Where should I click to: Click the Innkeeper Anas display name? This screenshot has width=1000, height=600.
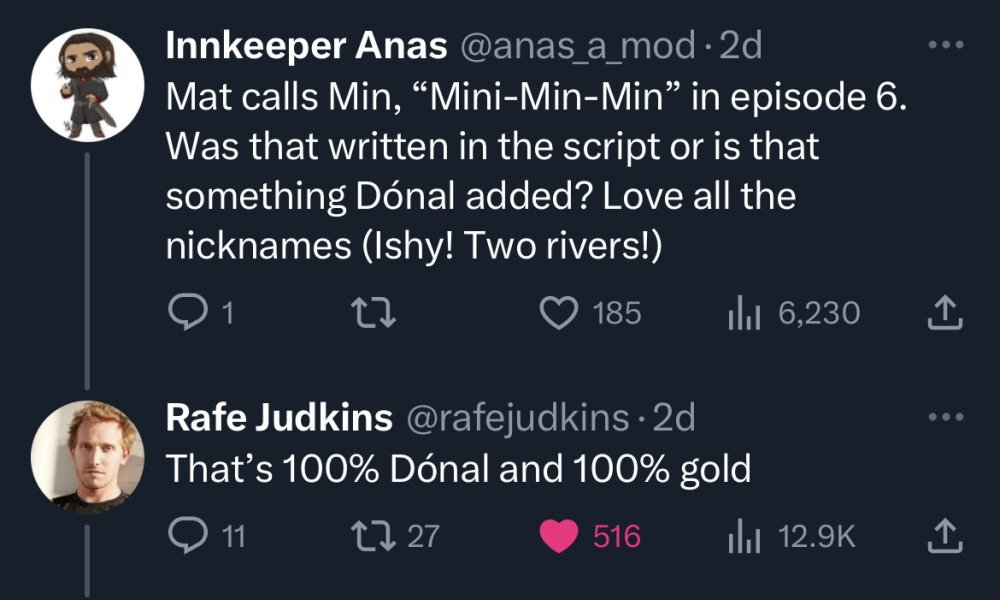pyautogui.click(x=305, y=46)
